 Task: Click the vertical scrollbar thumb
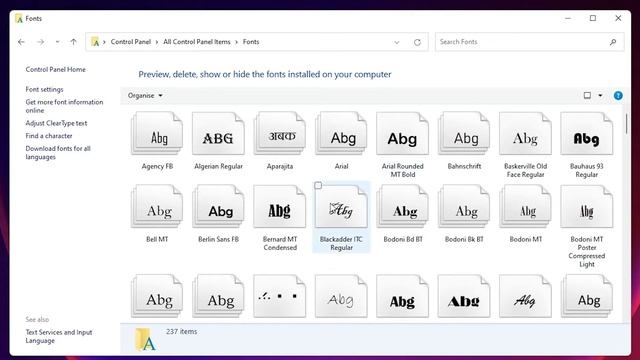pos(627,124)
